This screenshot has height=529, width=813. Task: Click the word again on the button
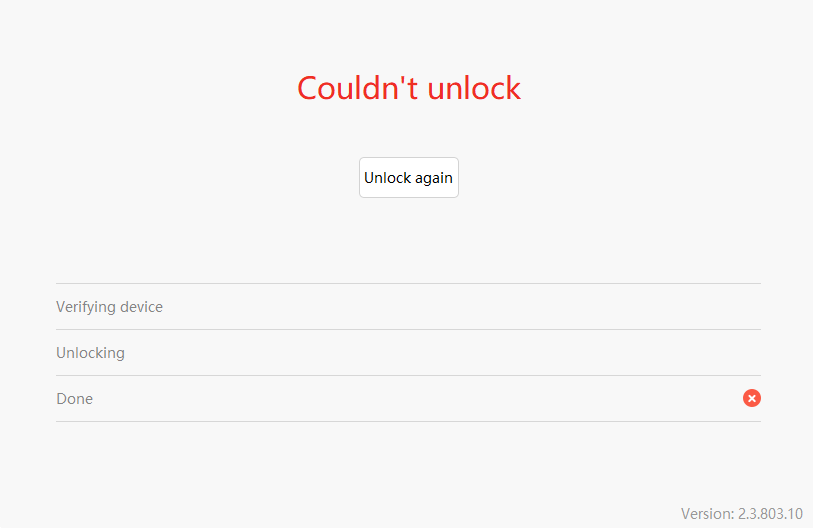click(x=434, y=178)
